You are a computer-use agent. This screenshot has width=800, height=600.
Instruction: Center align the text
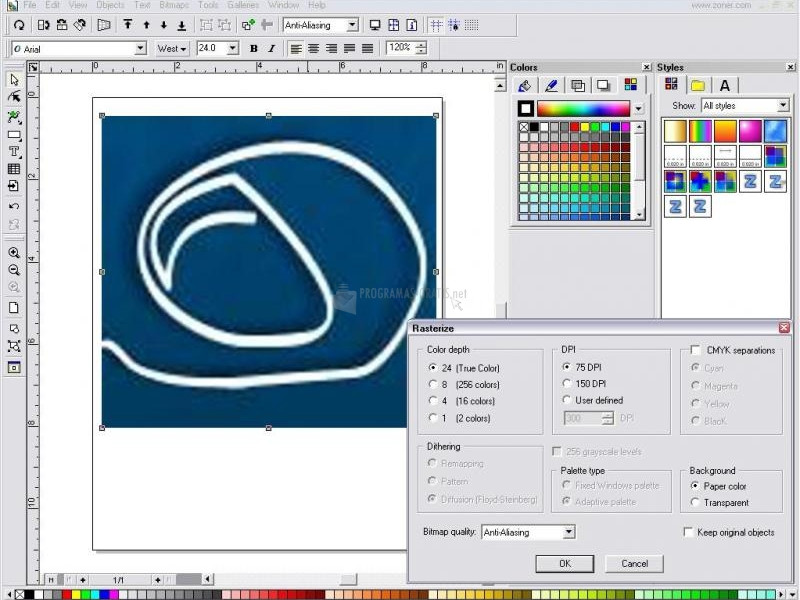pos(314,48)
